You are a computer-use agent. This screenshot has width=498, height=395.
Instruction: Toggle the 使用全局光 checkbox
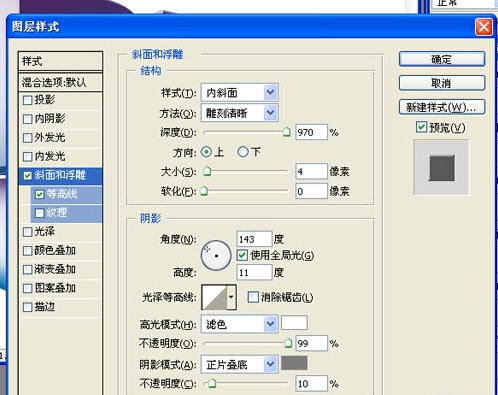click(242, 255)
